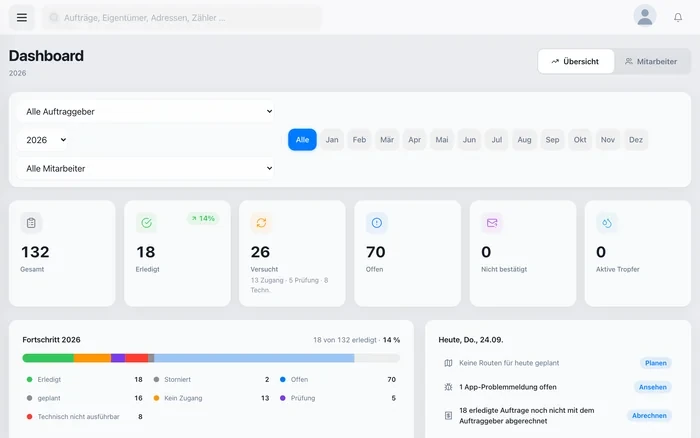
Task: Click the Abrechnen button
Action: [649, 416]
